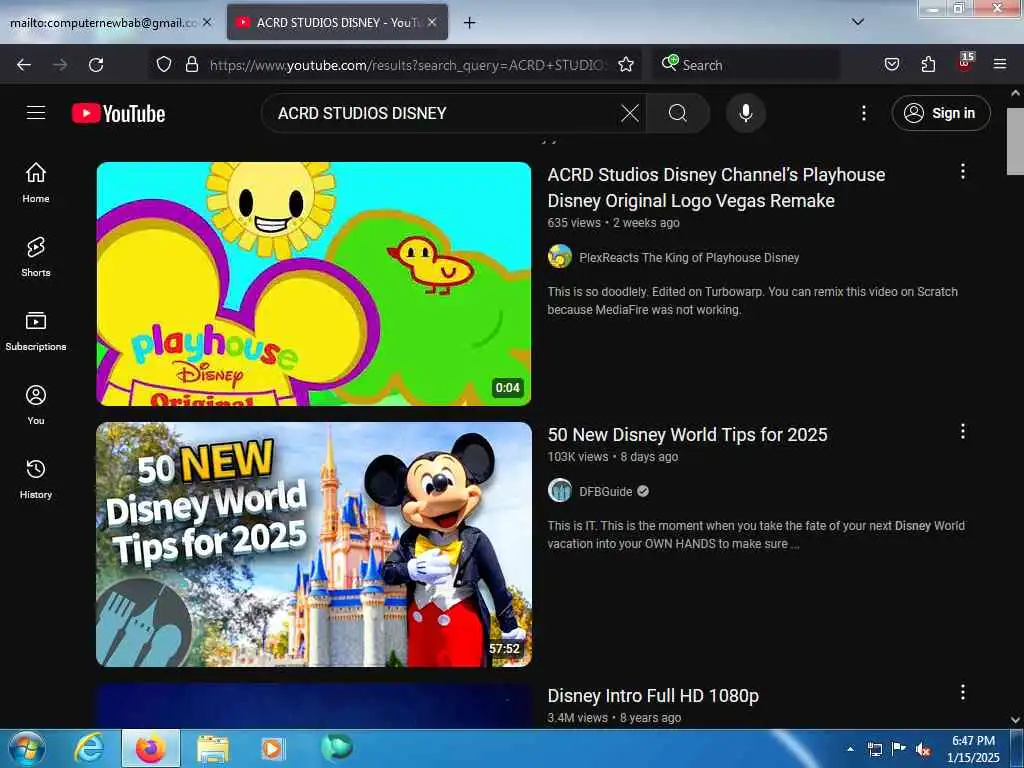Open Windows Explorer from the taskbar
1024x768 pixels.
coord(213,748)
